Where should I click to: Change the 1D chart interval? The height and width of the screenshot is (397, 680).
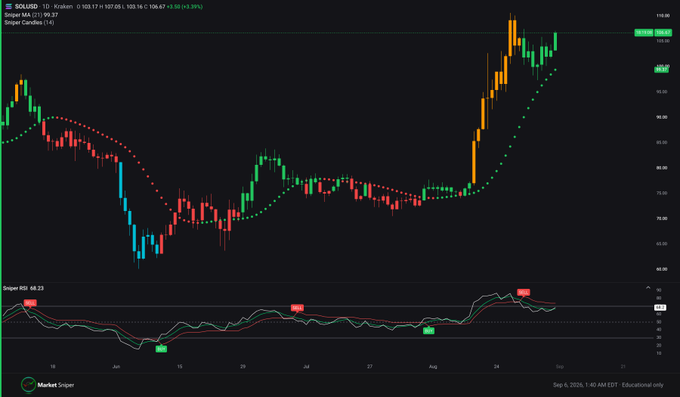(x=46, y=7)
